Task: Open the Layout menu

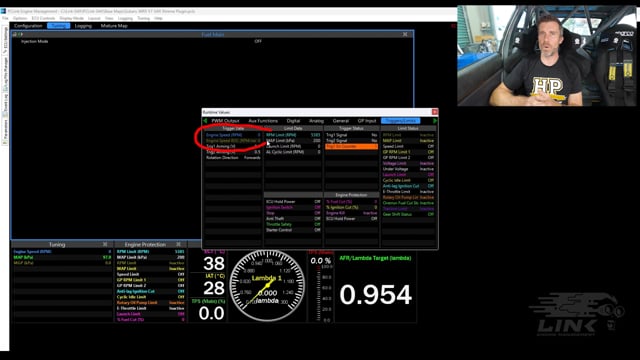Action: click(94, 18)
